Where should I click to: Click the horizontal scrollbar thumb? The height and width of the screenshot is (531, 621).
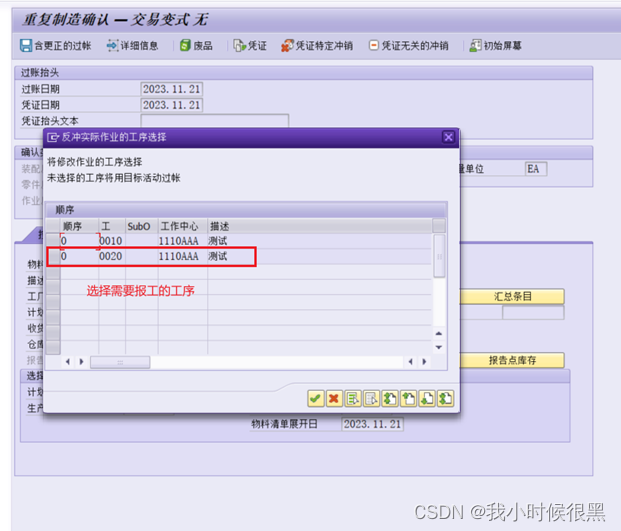coord(120,362)
